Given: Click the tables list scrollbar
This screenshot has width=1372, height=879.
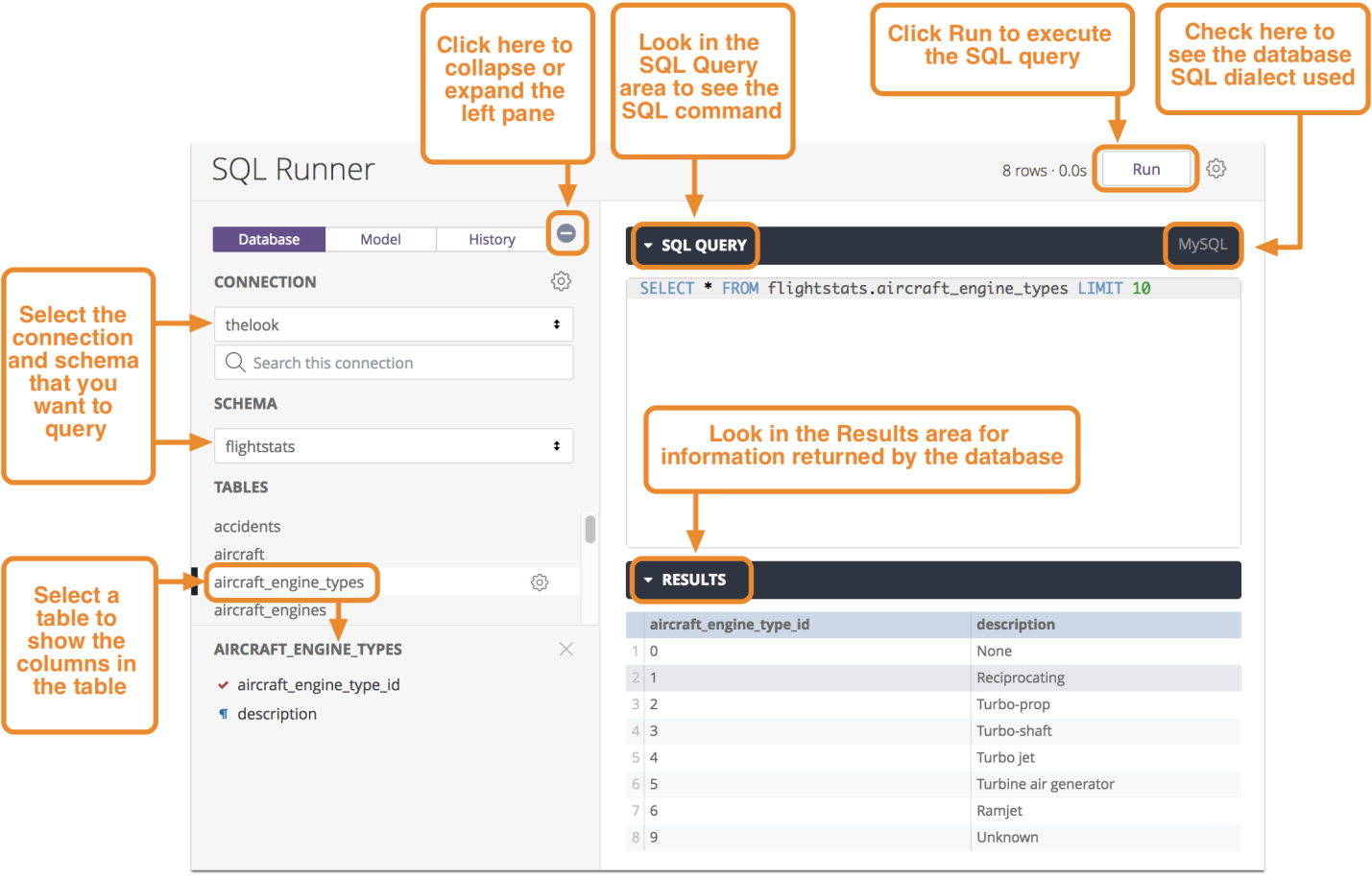Looking at the screenshot, I should tap(590, 530).
